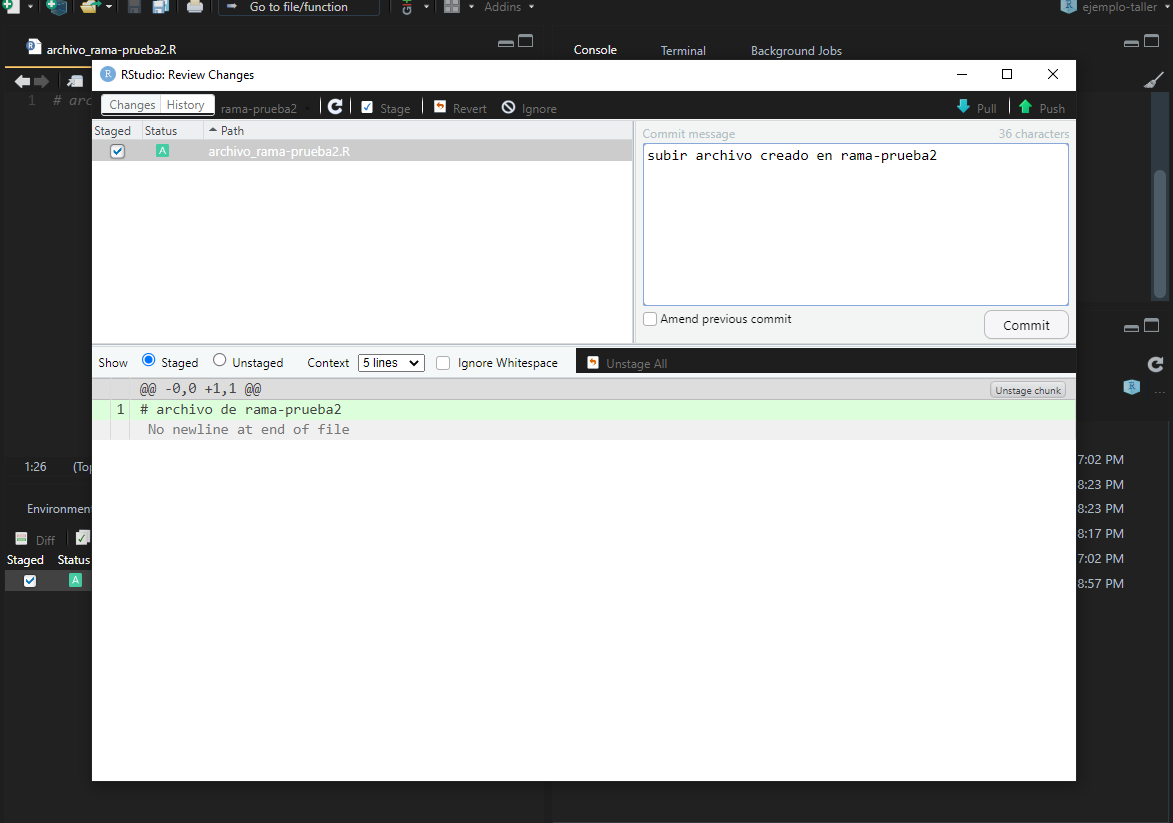Click the Staged column header in dialog

[x=112, y=130]
